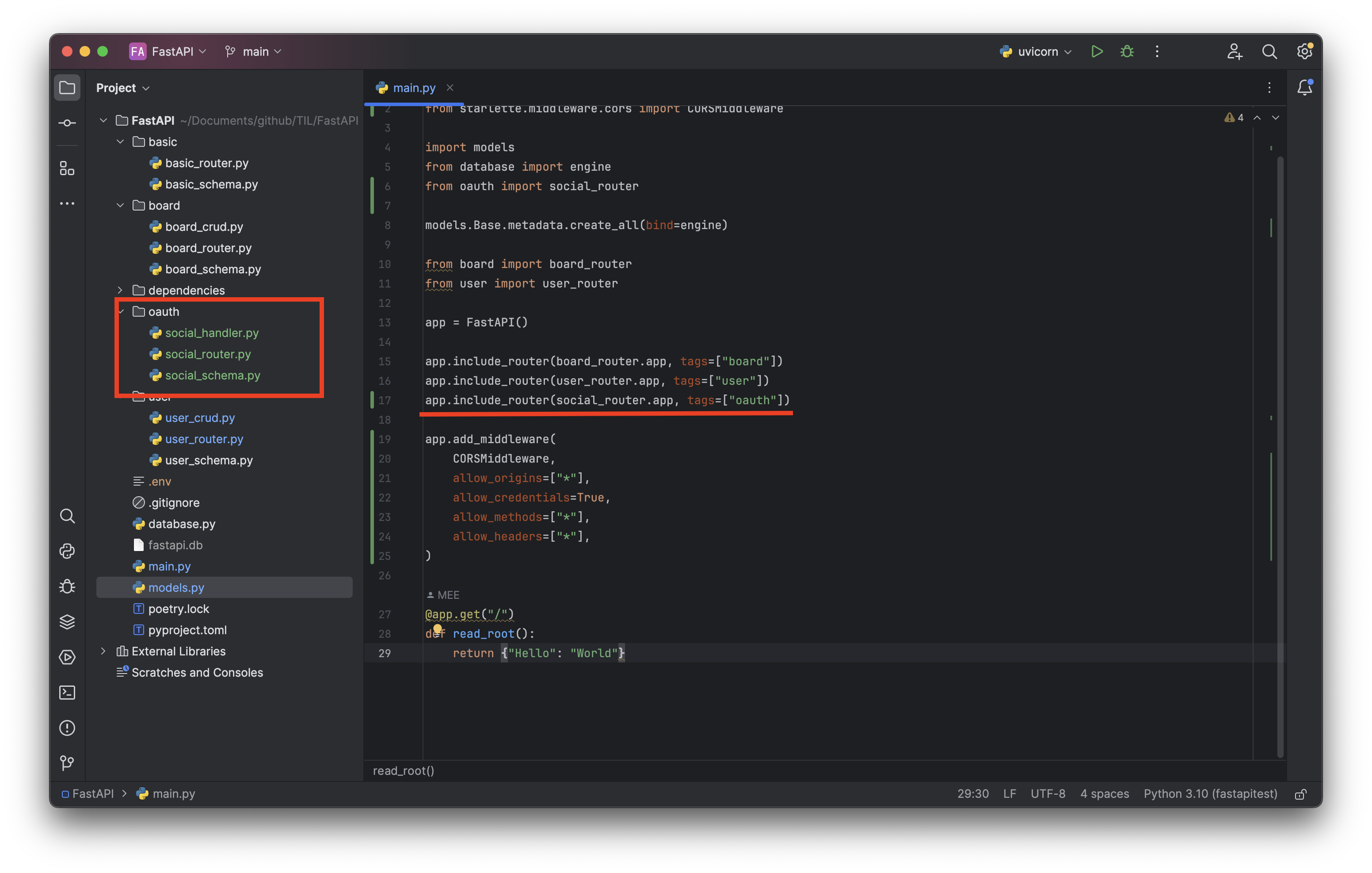
Task: Expand the dependencies folder
Action: pyautogui.click(x=120, y=290)
